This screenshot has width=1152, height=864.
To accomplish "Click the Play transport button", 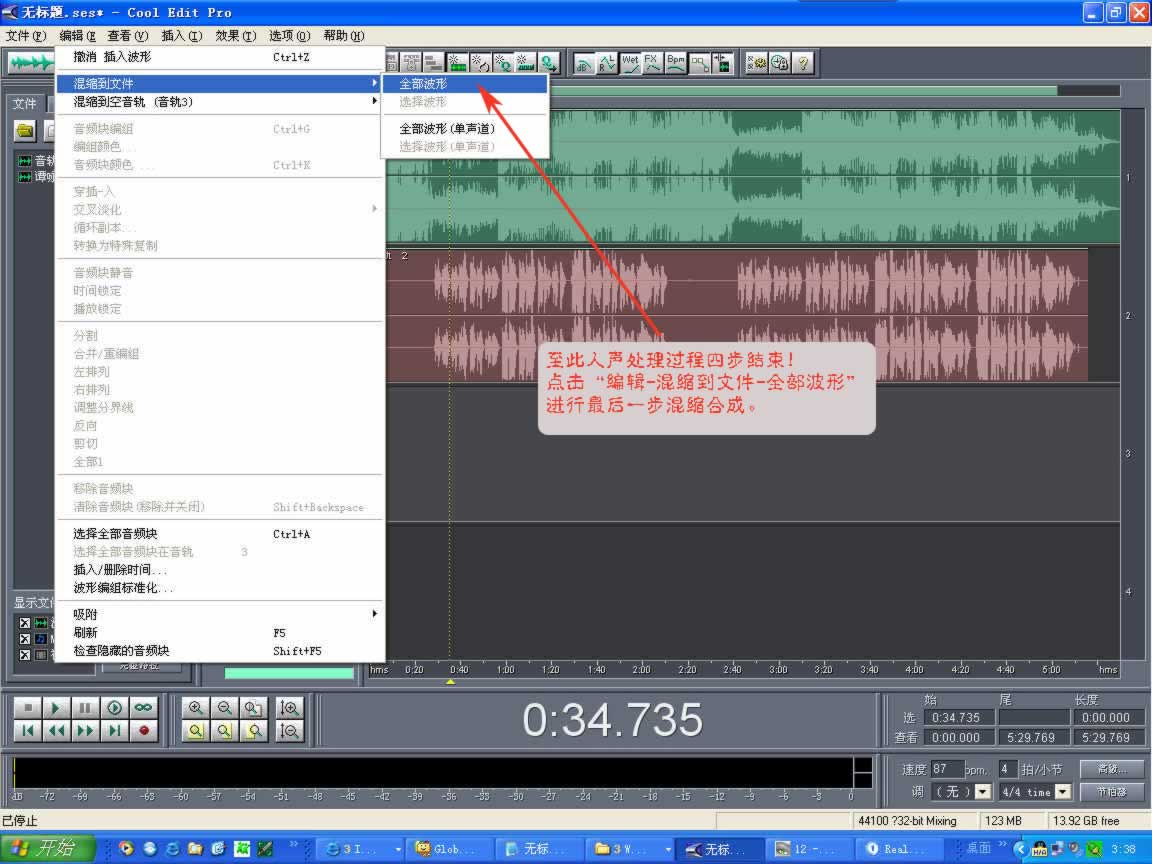I will (x=56, y=708).
